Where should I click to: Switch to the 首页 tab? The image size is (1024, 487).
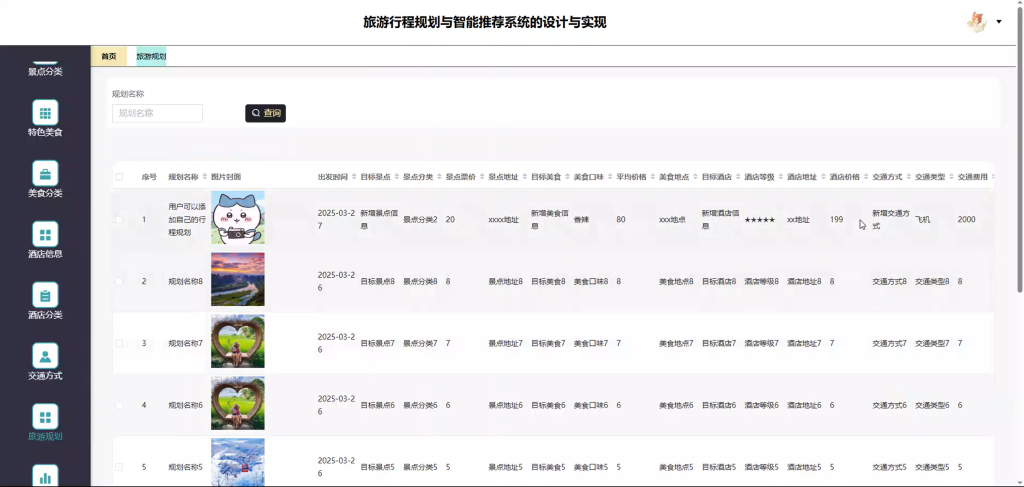(x=108, y=57)
